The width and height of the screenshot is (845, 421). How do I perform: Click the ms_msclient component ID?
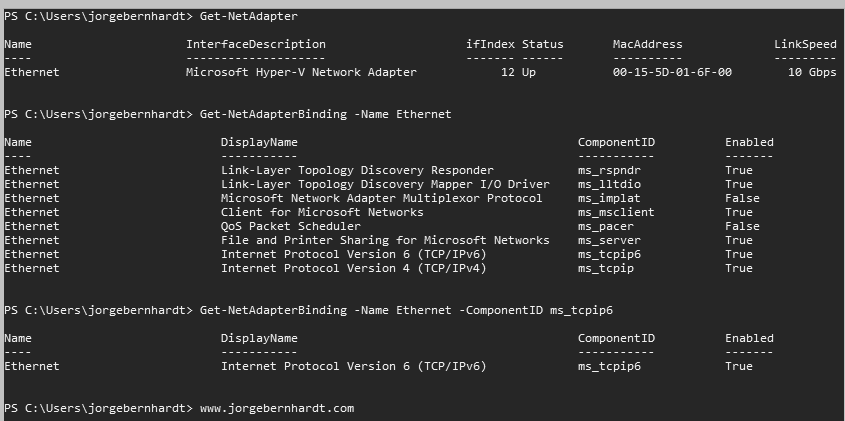(616, 213)
